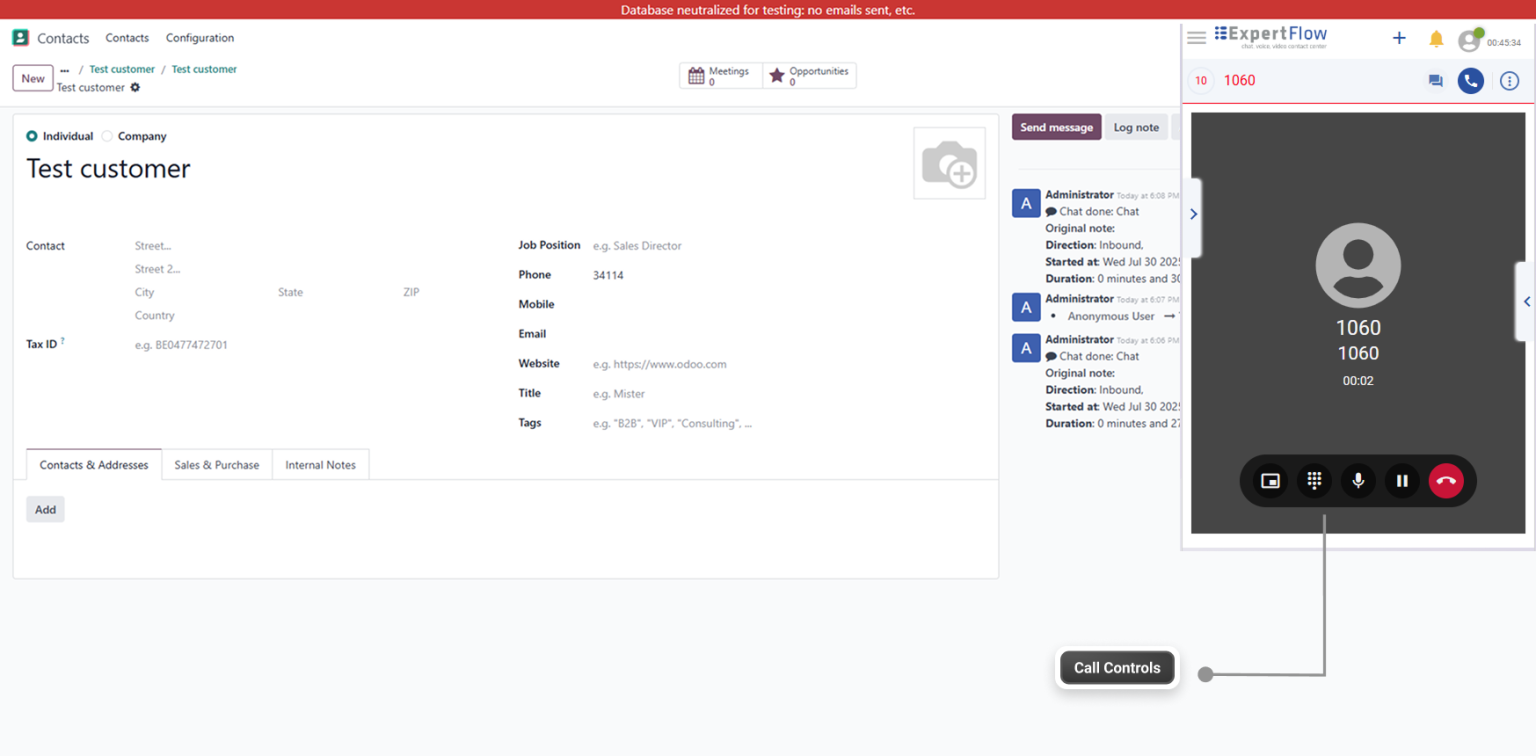Click the New button to create a contact
1536x756 pixels.
coord(32,78)
